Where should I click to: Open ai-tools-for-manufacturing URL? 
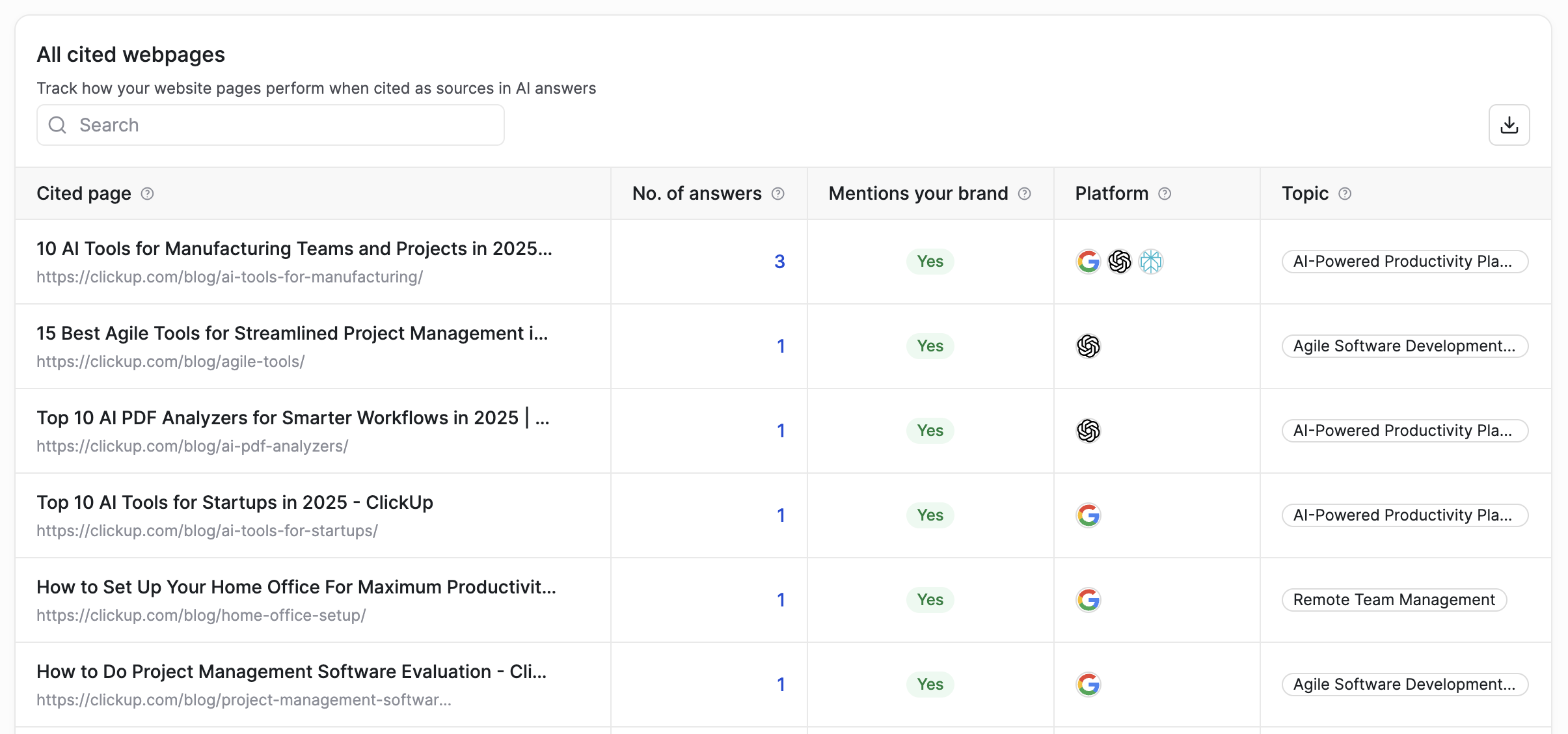point(230,277)
